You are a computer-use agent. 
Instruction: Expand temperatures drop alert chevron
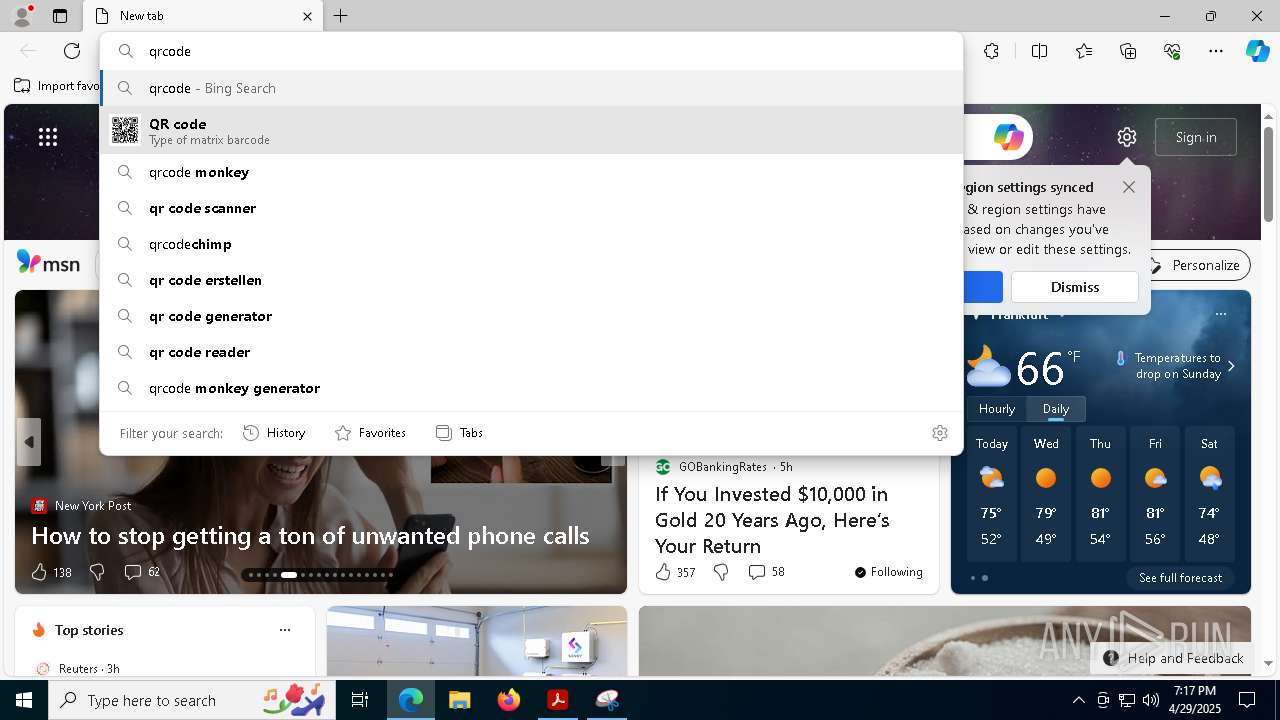click(x=1231, y=366)
